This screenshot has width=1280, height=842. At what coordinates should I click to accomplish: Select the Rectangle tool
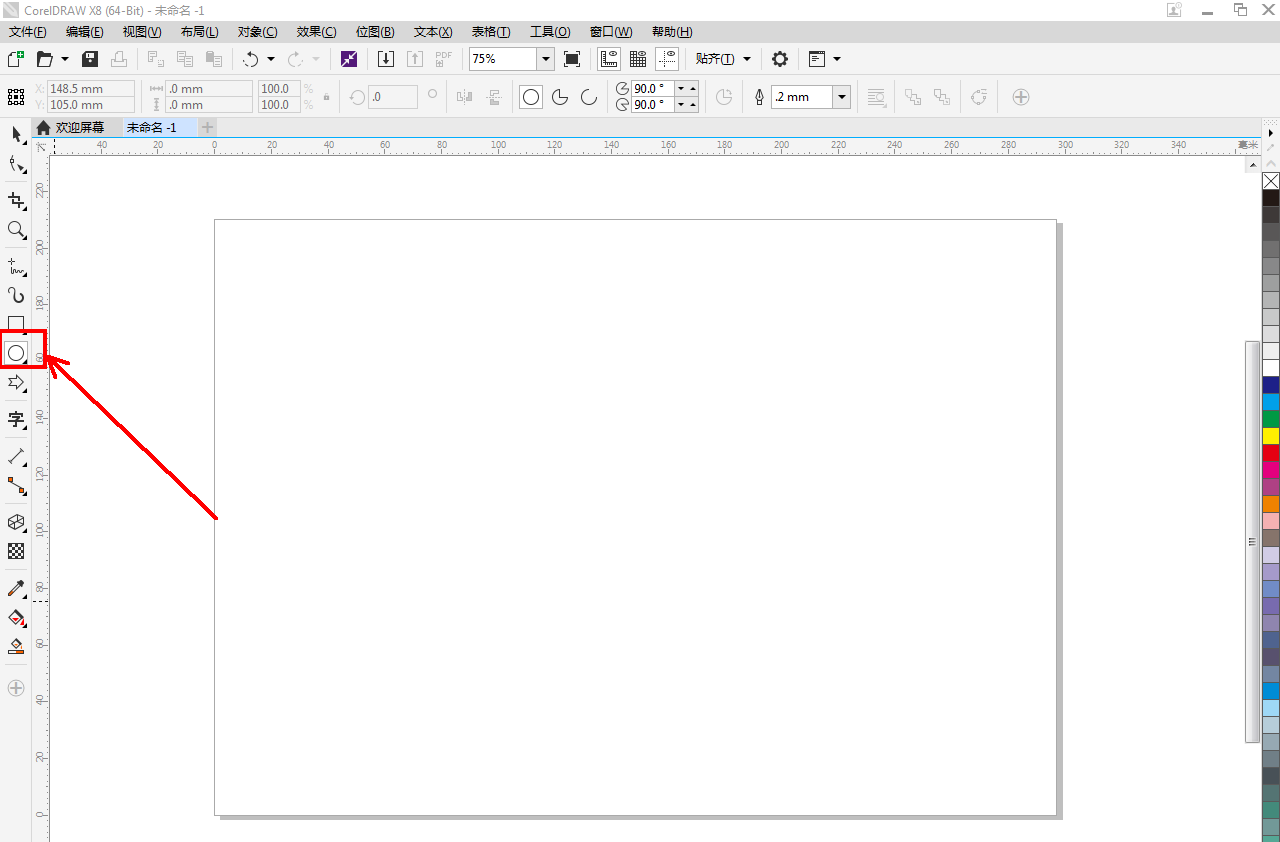click(x=16, y=323)
